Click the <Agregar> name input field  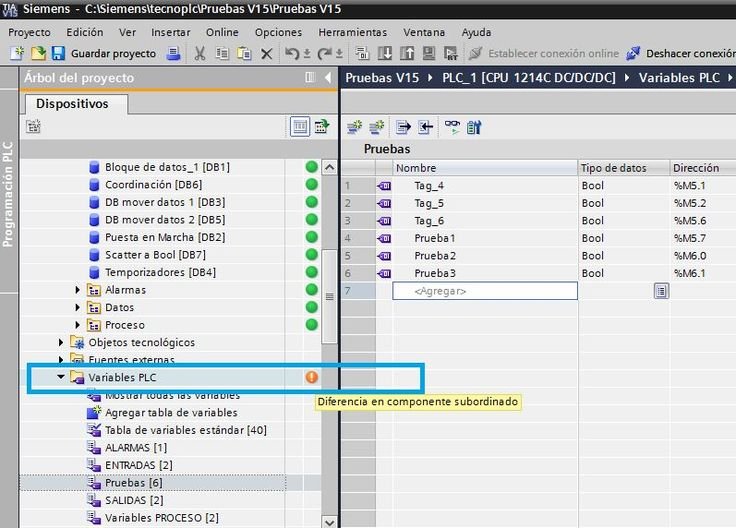coord(485,291)
